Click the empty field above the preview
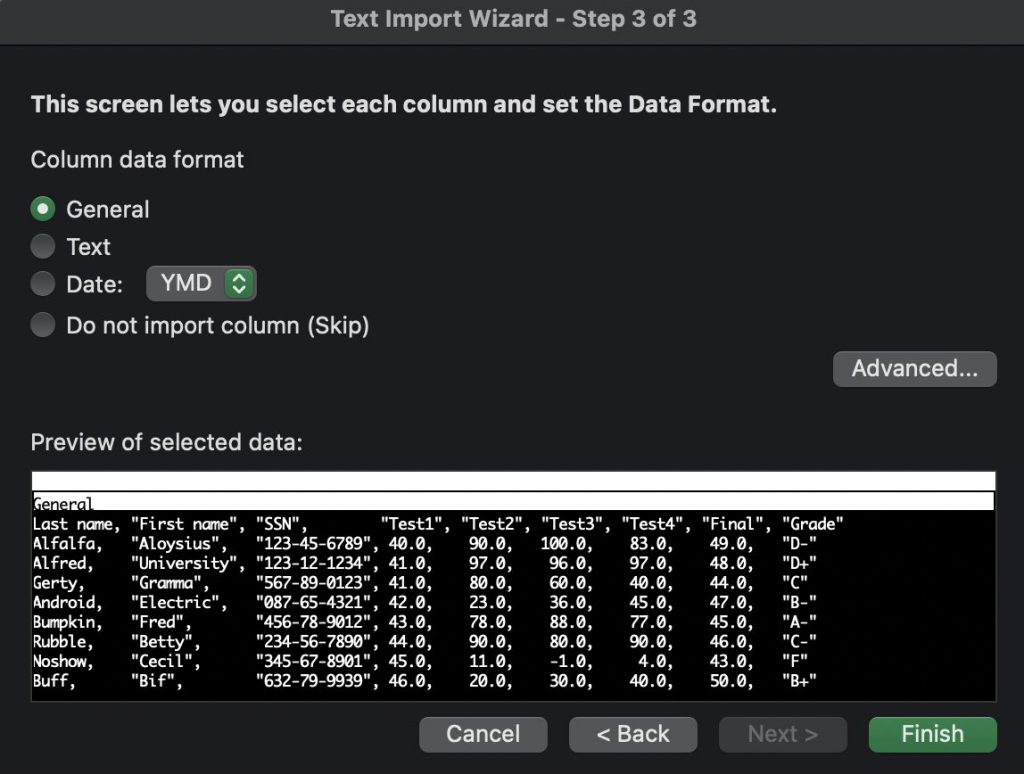The width and height of the screenshot is (1024, 774). click(512, 478)
